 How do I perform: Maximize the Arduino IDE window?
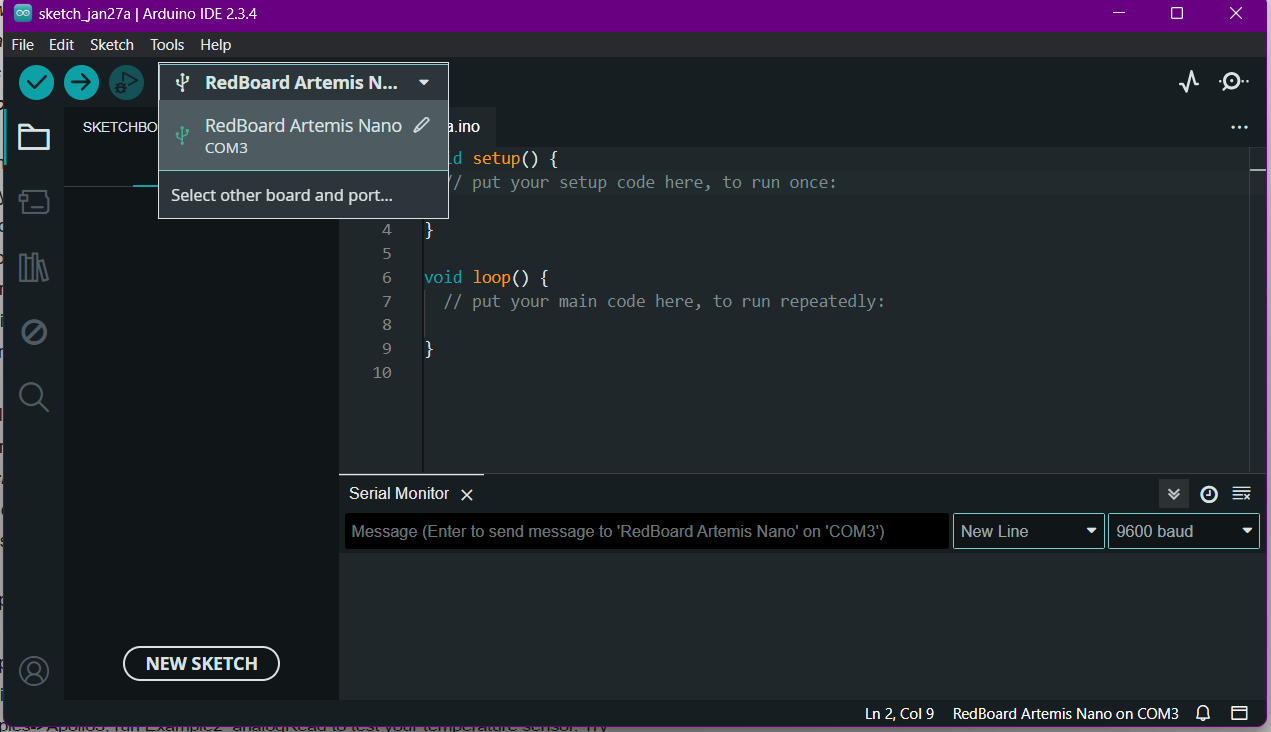(x=1177, y=13)
